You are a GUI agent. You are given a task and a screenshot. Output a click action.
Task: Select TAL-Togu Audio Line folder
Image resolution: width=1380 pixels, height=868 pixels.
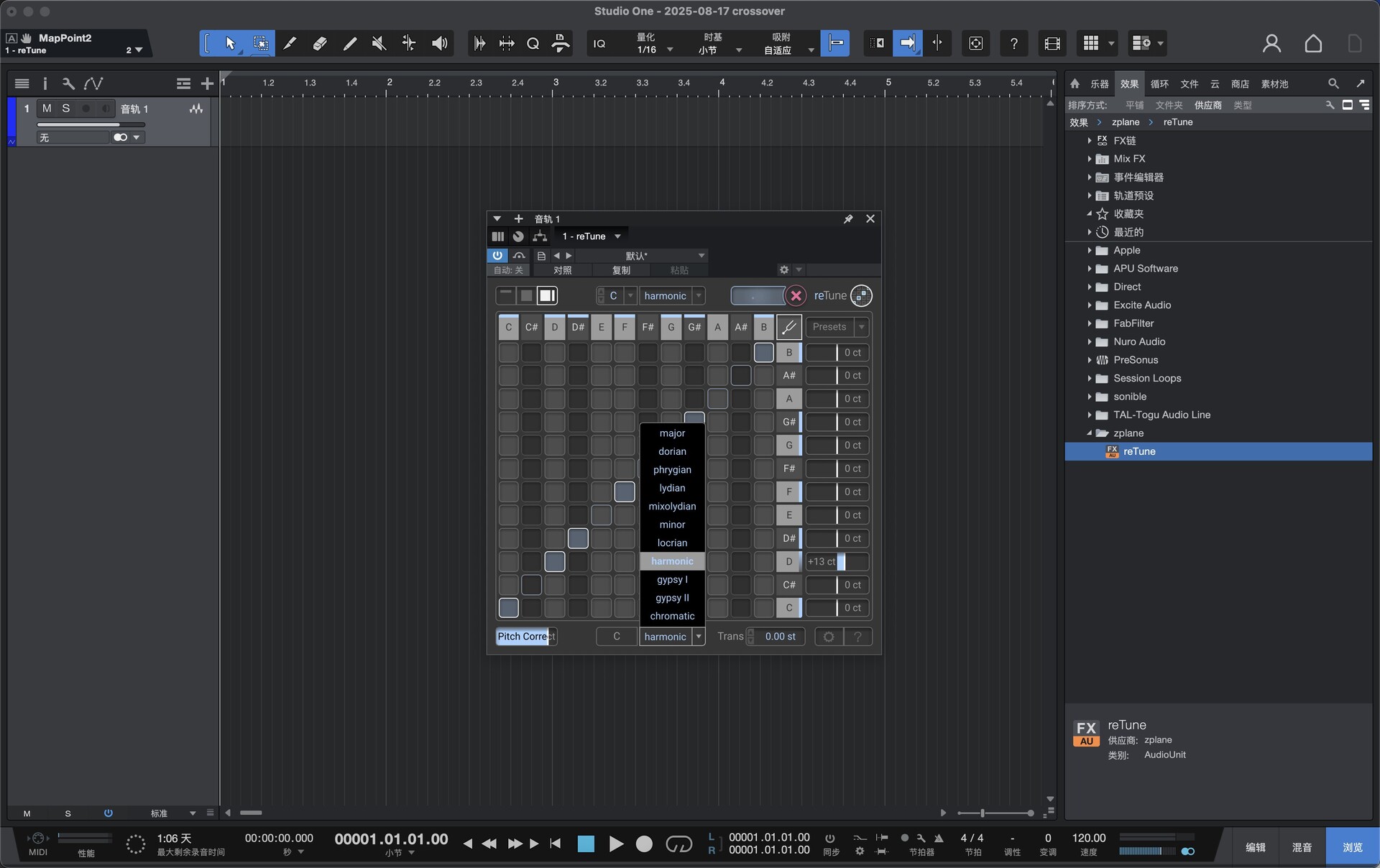pyautogui.click(x=1161, y=415)
